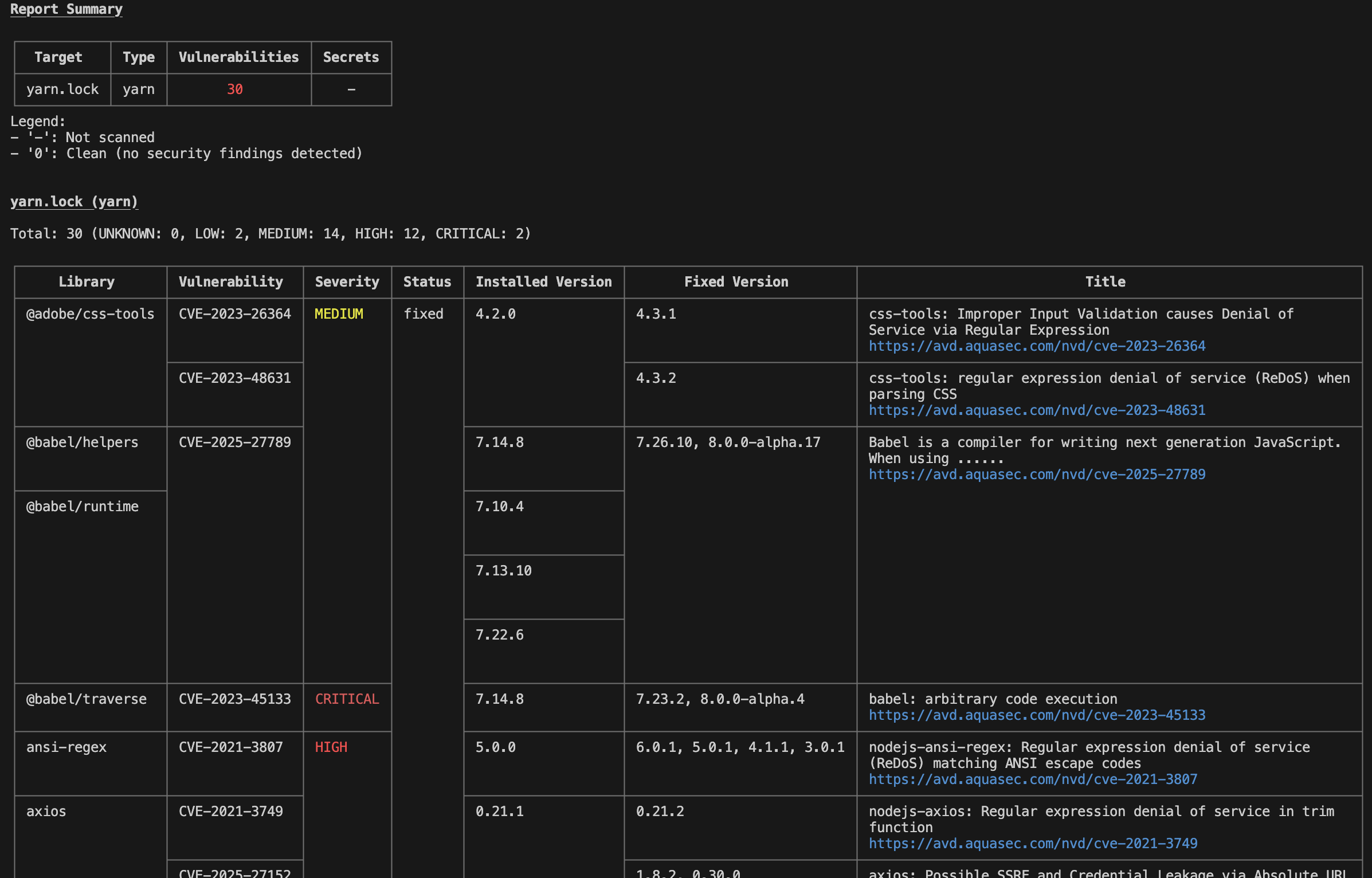This screenshot has height=878, width=1372.
Task: Click CVE-2023-26364 vulnerability ID
Action: point(235,314)
